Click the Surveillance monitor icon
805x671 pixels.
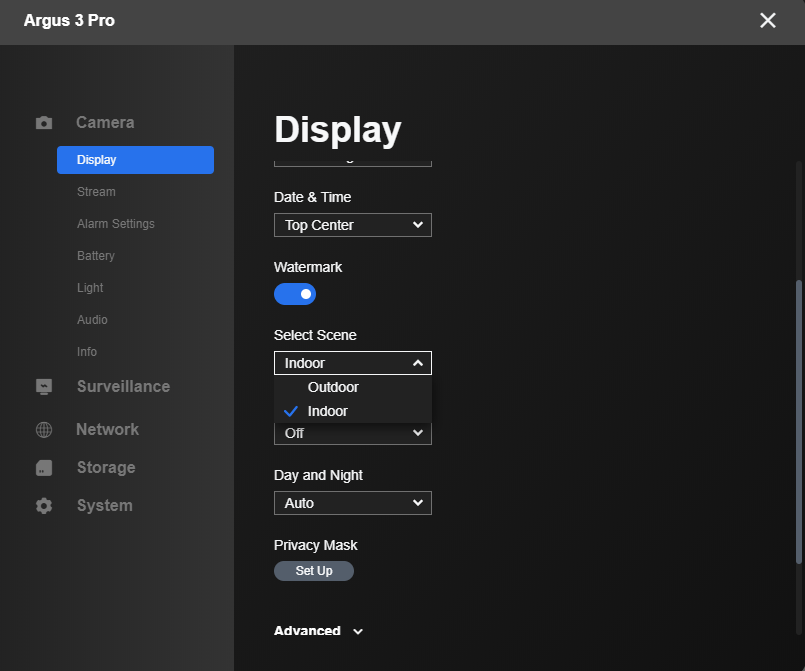[44, 387]
